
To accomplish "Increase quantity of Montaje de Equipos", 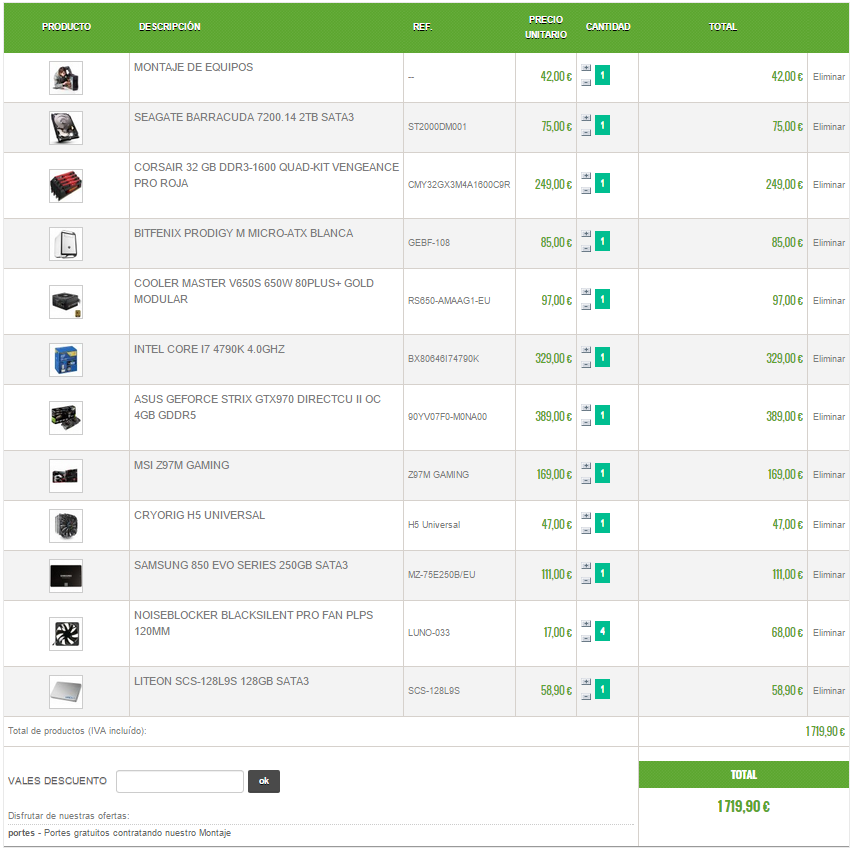I will coord(586,68).
